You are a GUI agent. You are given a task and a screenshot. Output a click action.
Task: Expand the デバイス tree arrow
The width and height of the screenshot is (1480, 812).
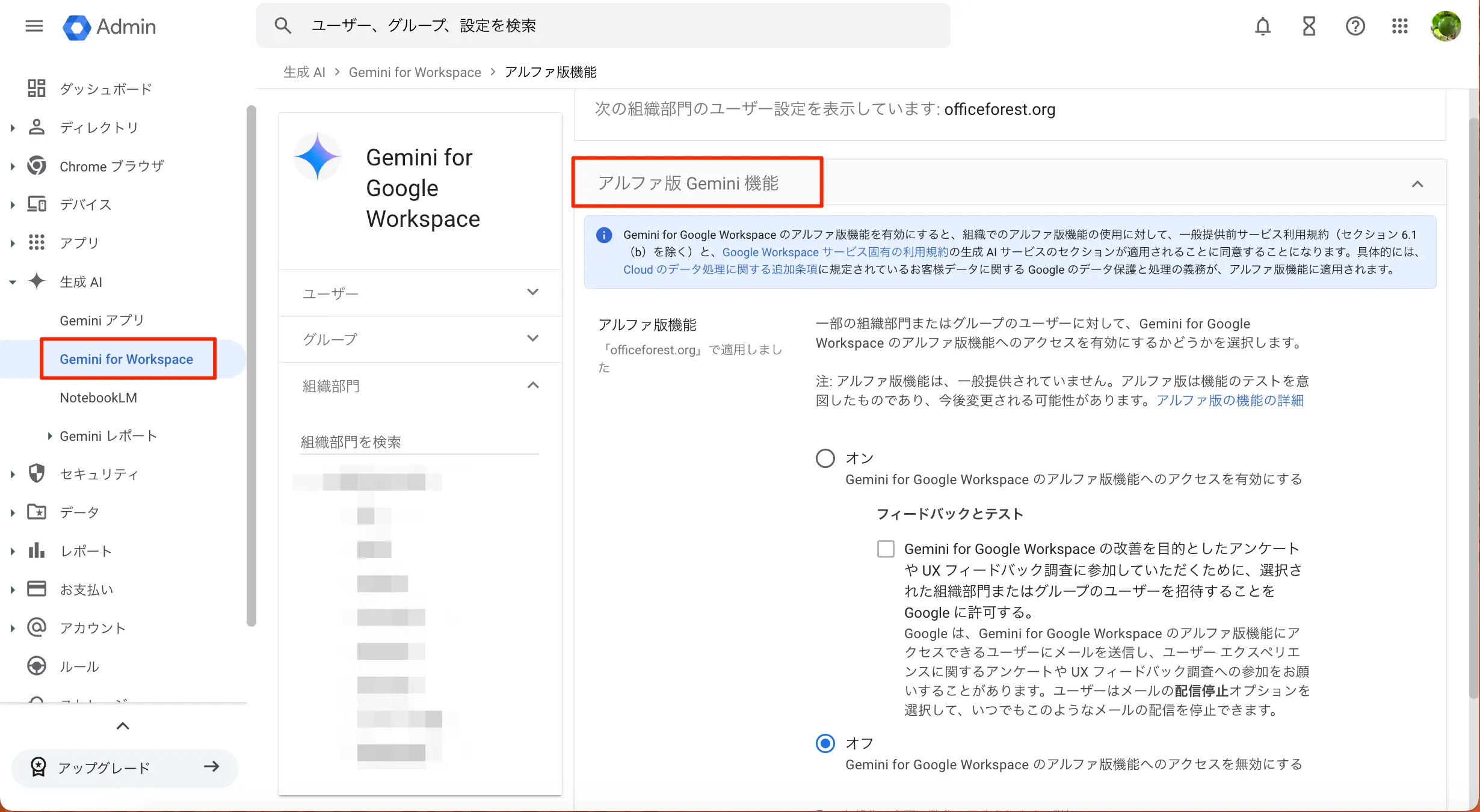coord(12,205)
